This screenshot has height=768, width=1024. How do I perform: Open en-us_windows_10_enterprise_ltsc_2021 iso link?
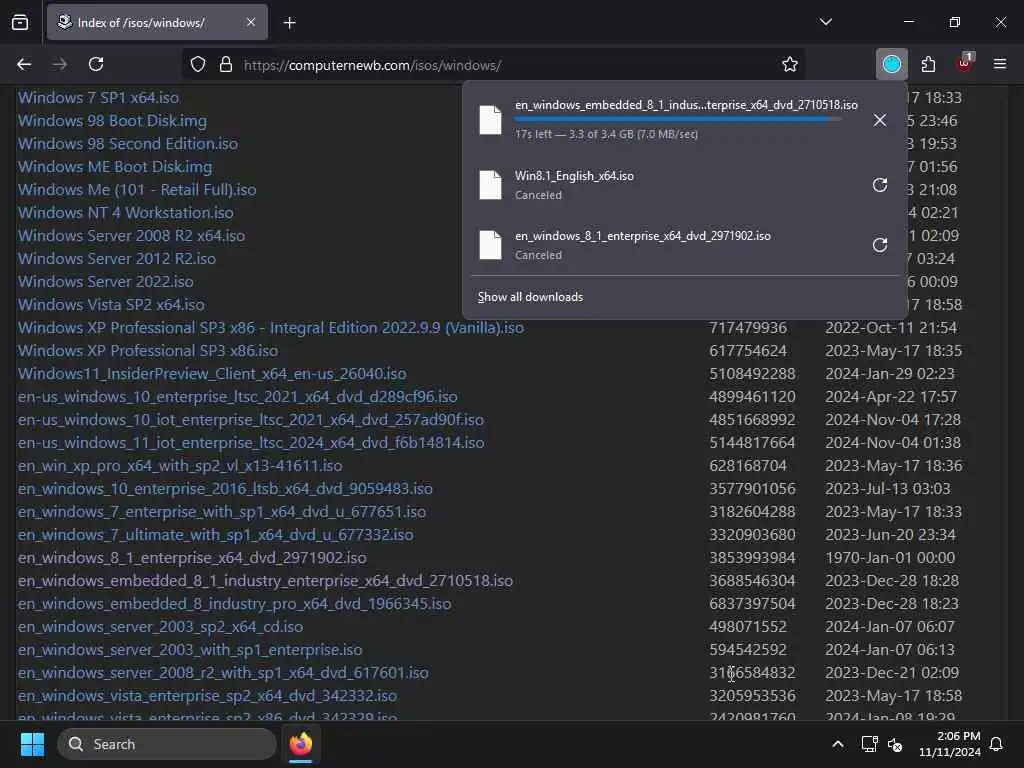238,397
